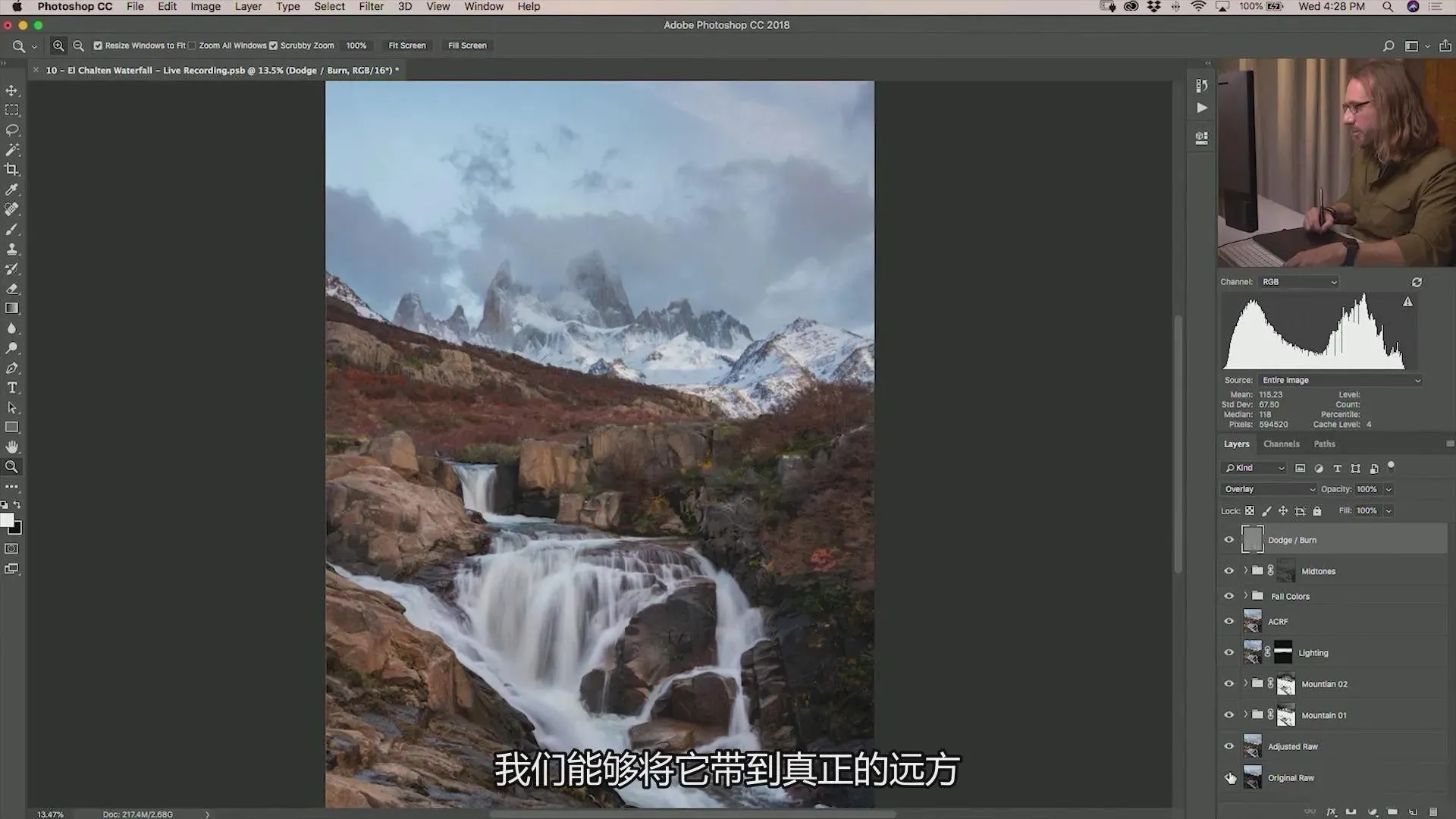Select the Clone Stamp tool
Viewport: 1456px width, 819px height.
point(12,249)
